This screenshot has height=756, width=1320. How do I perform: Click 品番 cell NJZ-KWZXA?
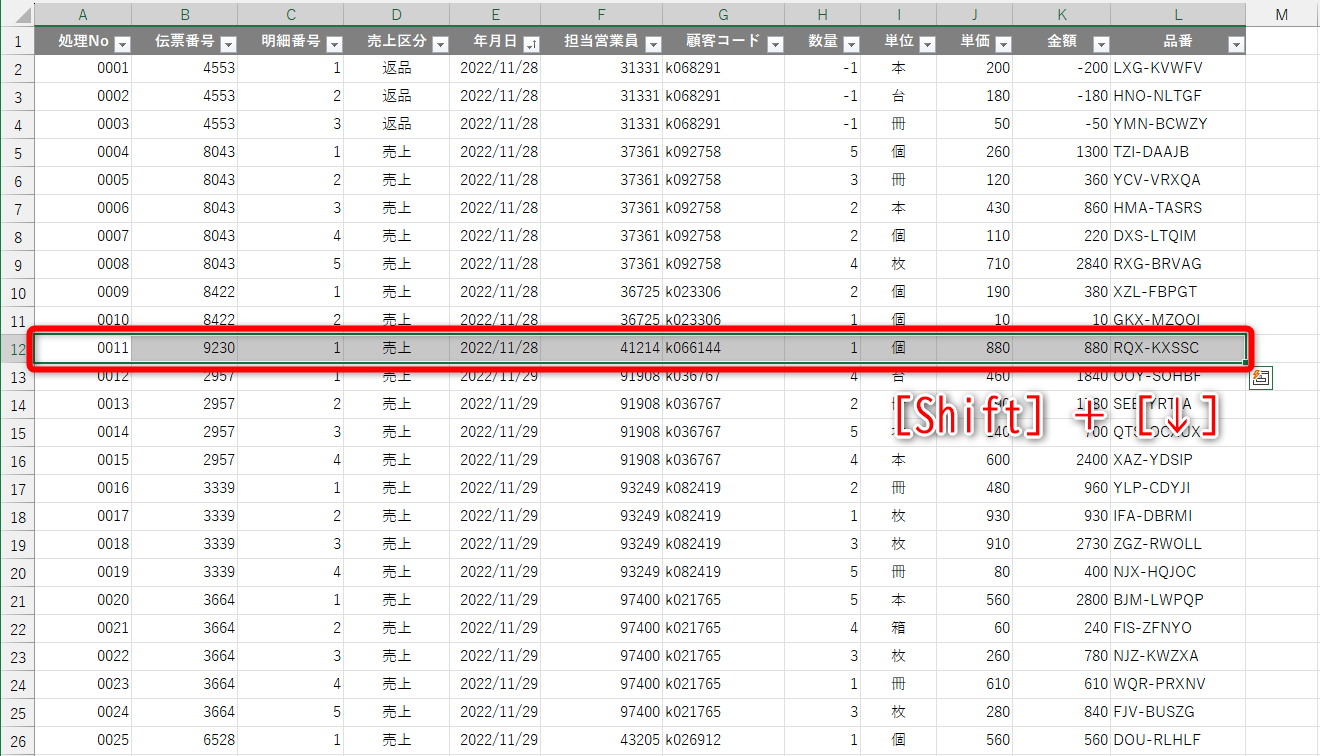tap(1179, 656)
